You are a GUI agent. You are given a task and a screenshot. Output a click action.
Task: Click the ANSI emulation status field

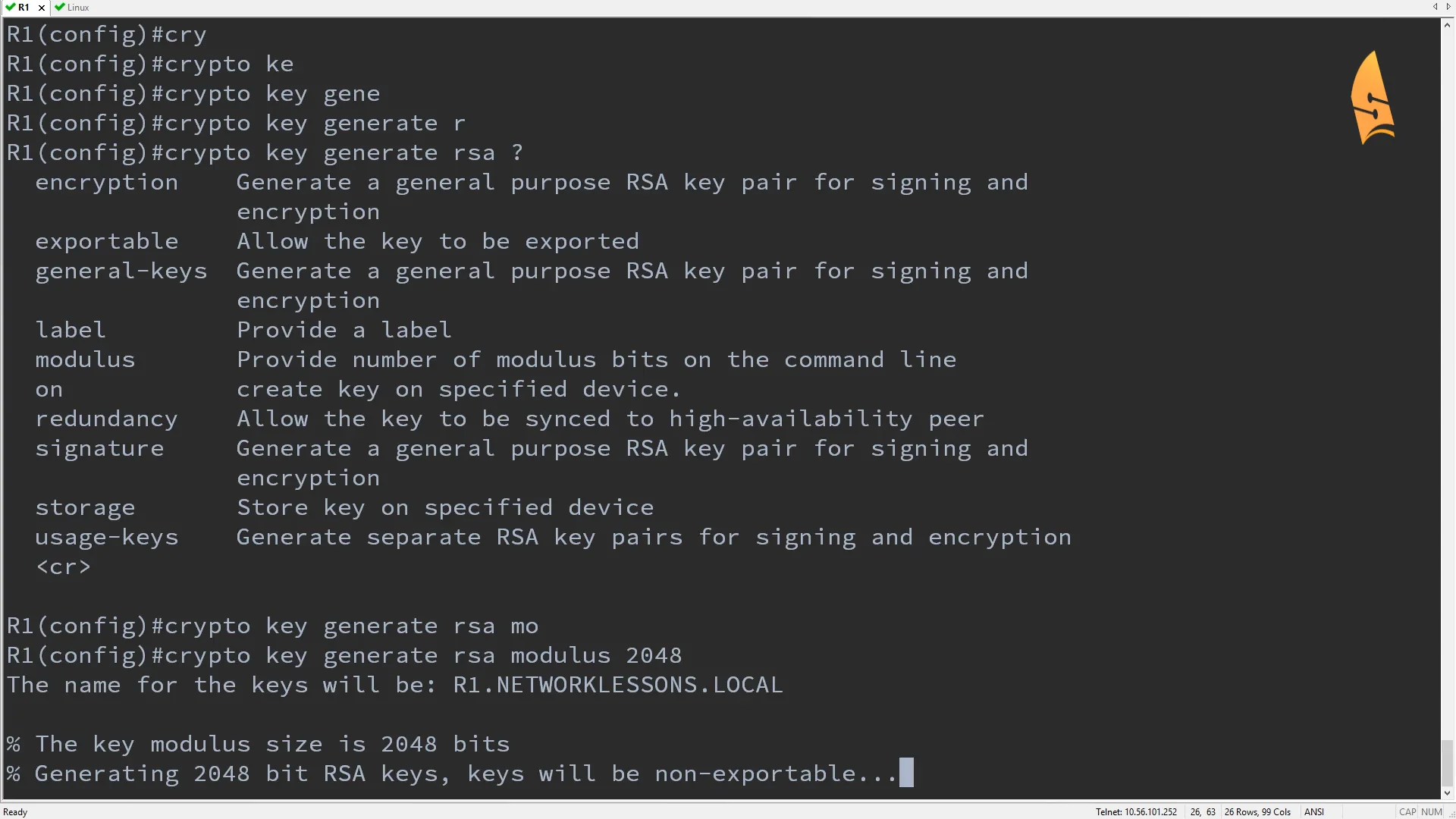click(x=1314, y=811)
